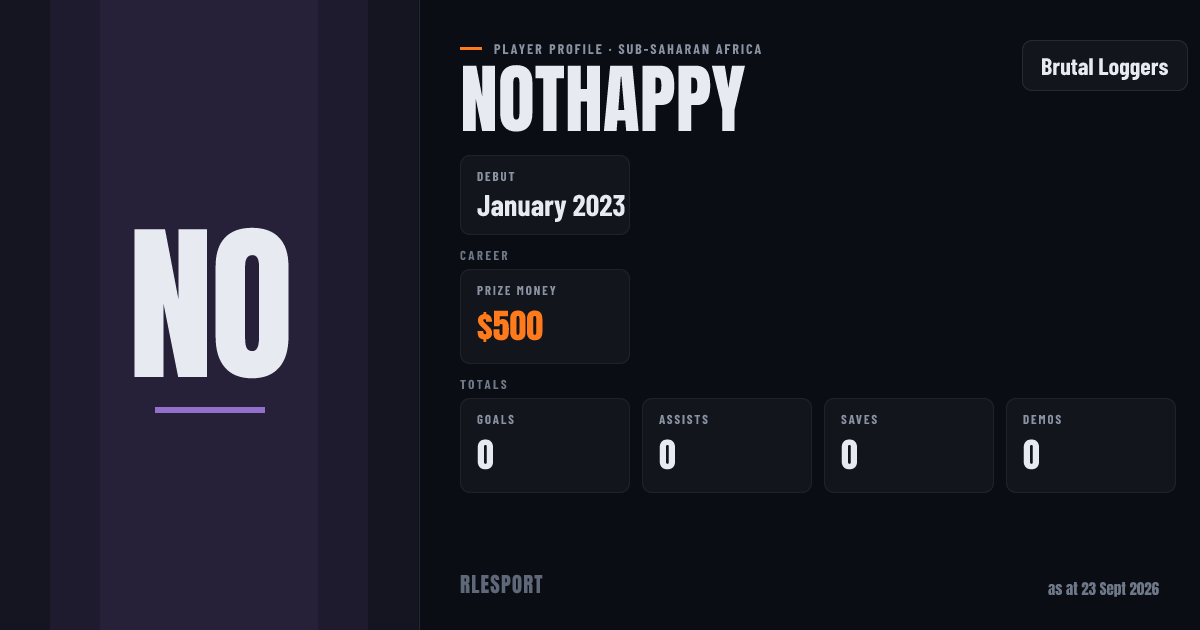
Task: Click the Totals section label
Action: pos(484,385)
